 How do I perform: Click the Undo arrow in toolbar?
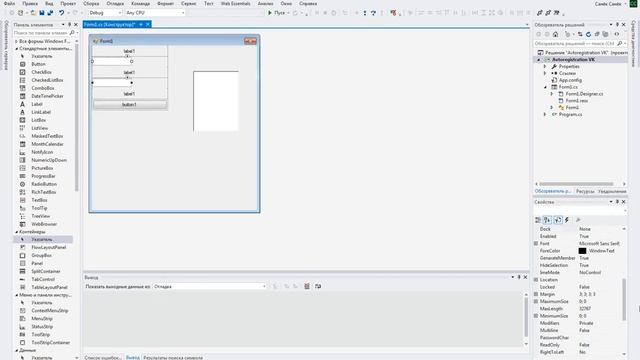[x=61, y=13]
